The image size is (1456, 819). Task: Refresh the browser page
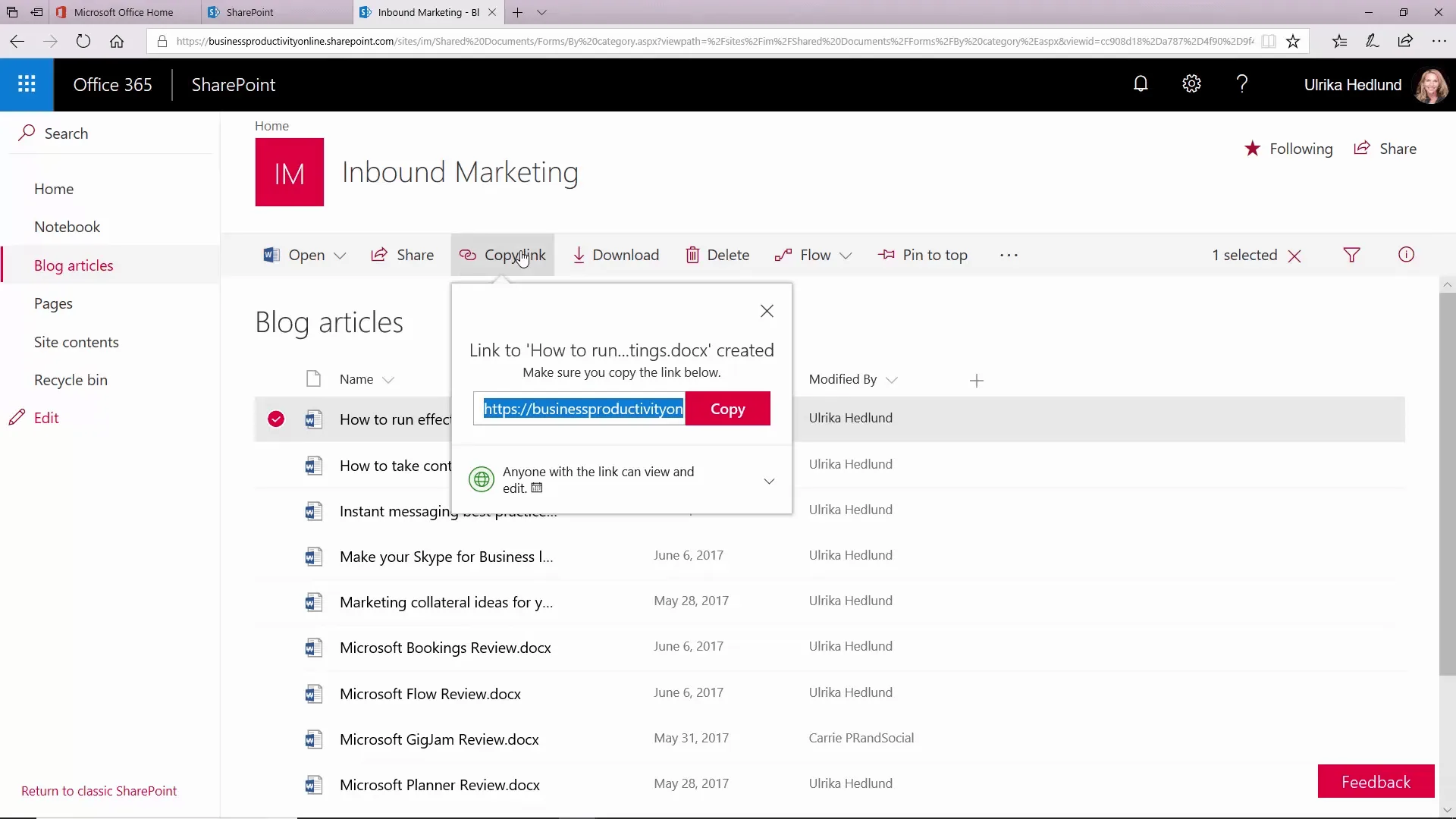pos(83,42)
